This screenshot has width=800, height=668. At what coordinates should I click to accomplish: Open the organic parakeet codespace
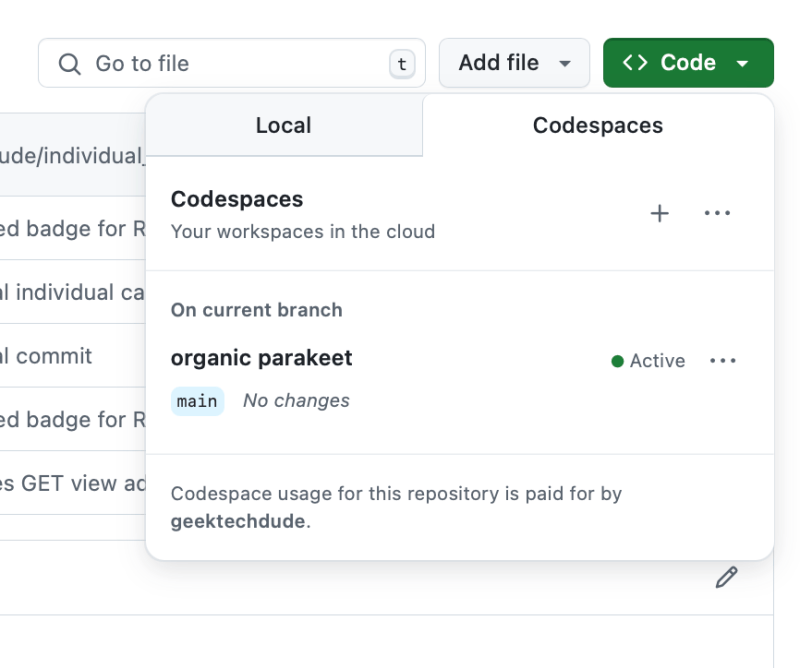(x=261, y=358)
